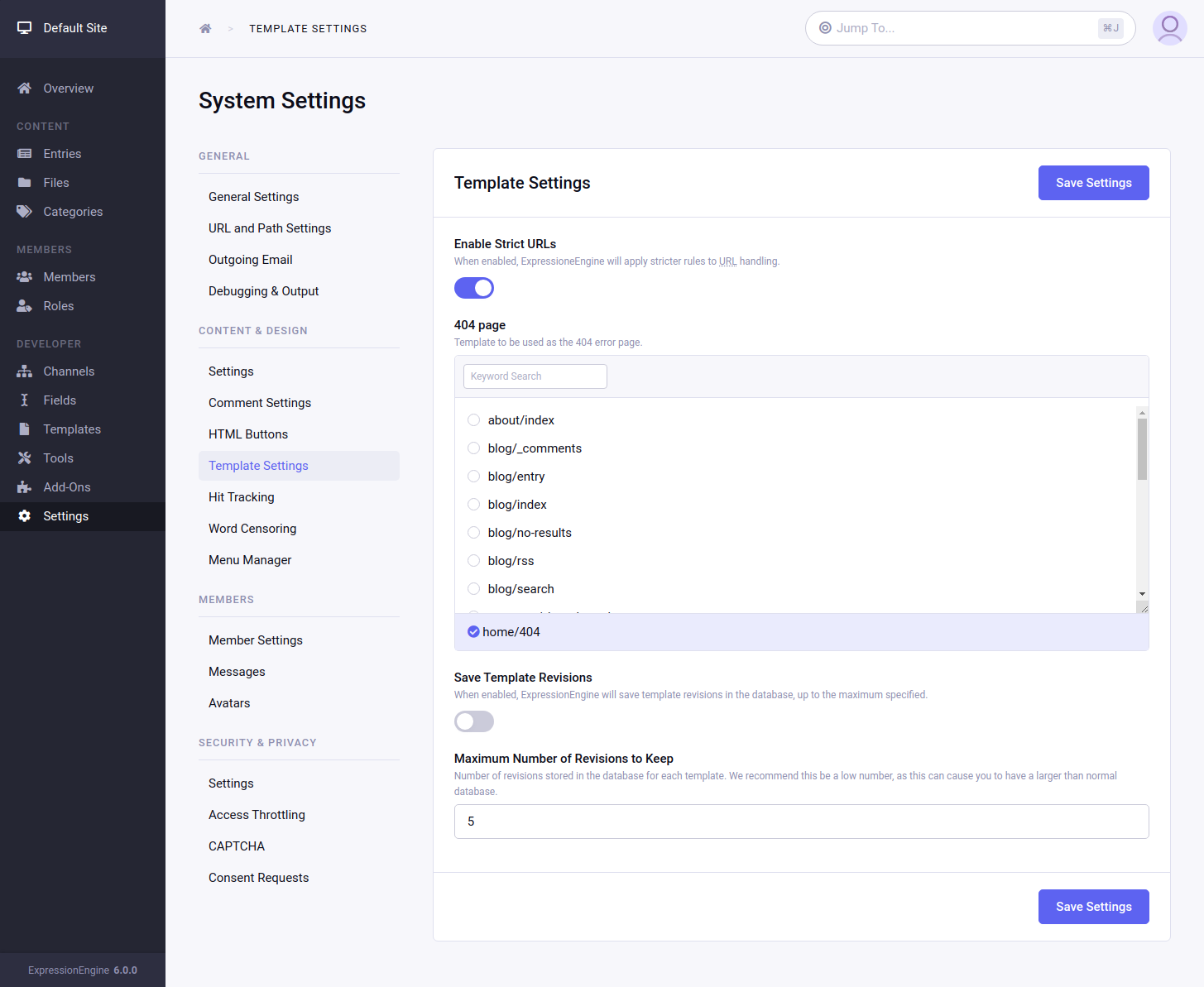Click the Settings gear icon in sidebar
This screenshot has height=987, width=1204.
(25, 516)
